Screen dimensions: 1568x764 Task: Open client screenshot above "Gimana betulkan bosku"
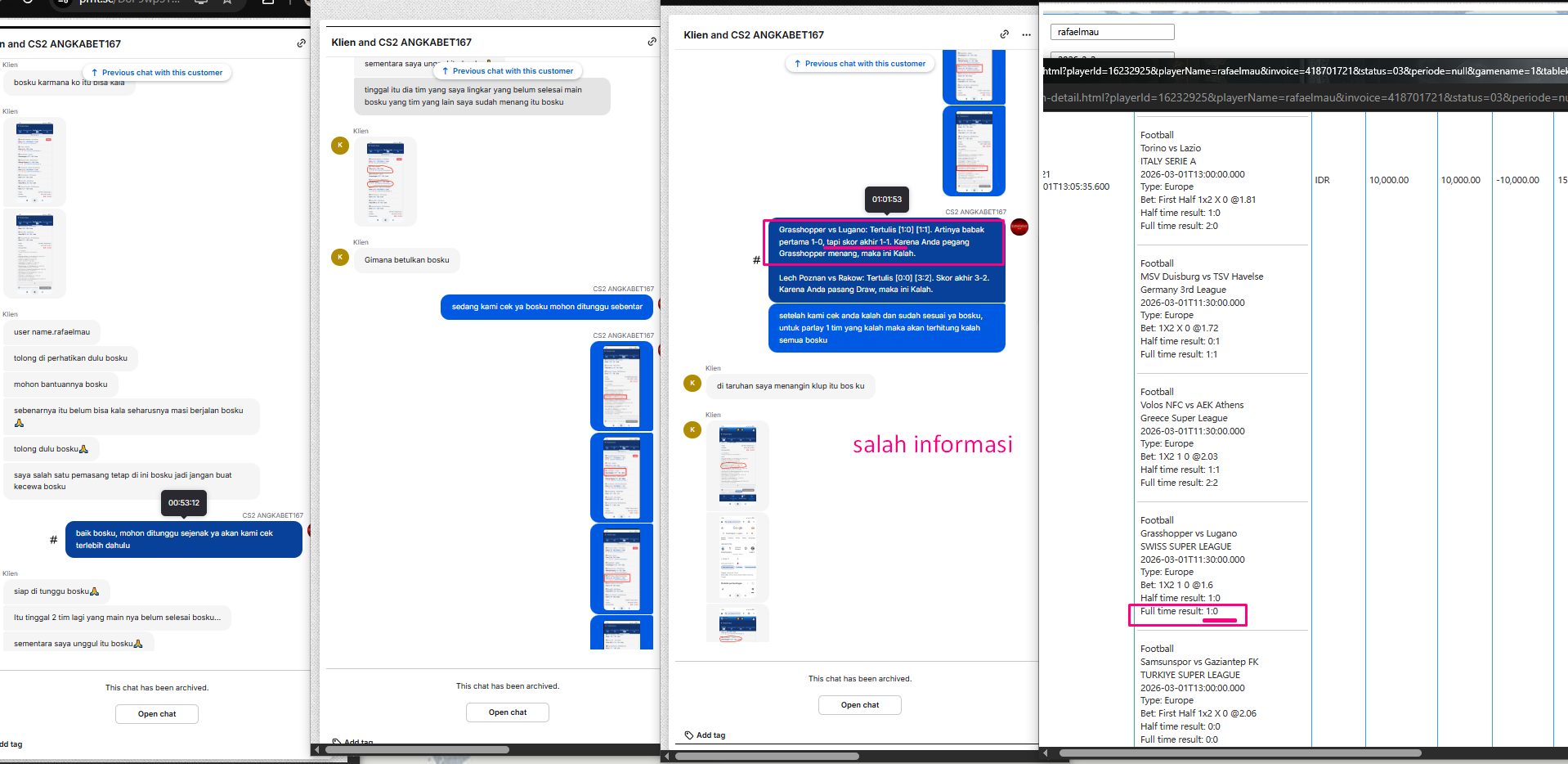click(x=385, y=182)
